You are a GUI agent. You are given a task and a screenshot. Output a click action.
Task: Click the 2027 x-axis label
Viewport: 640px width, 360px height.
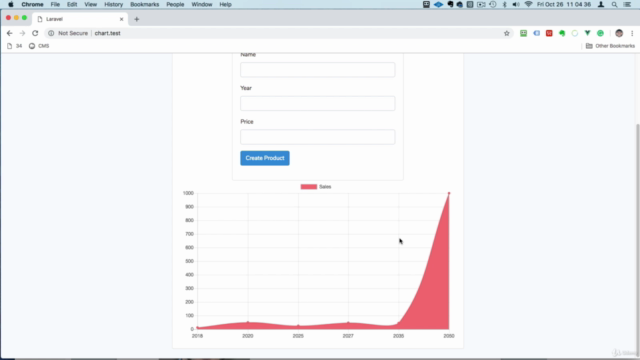tap(348, 336)
